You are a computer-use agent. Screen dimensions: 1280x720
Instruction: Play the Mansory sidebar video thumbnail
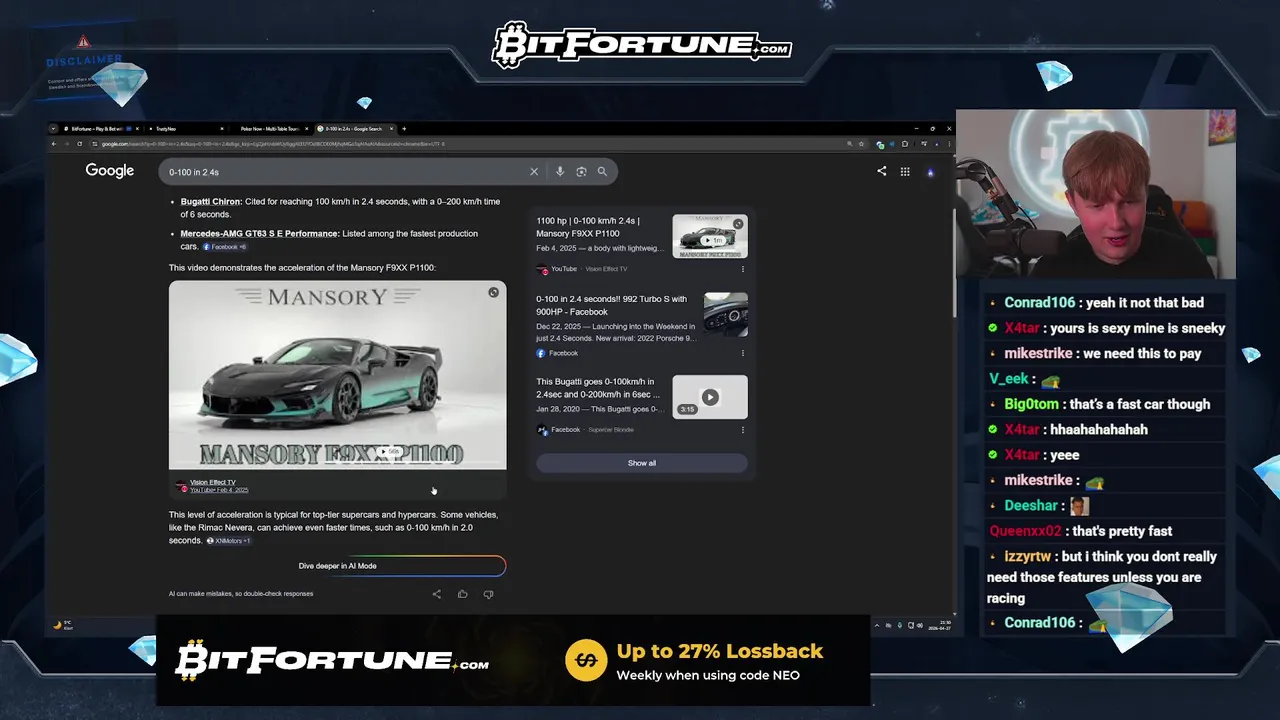click(710, 237)
